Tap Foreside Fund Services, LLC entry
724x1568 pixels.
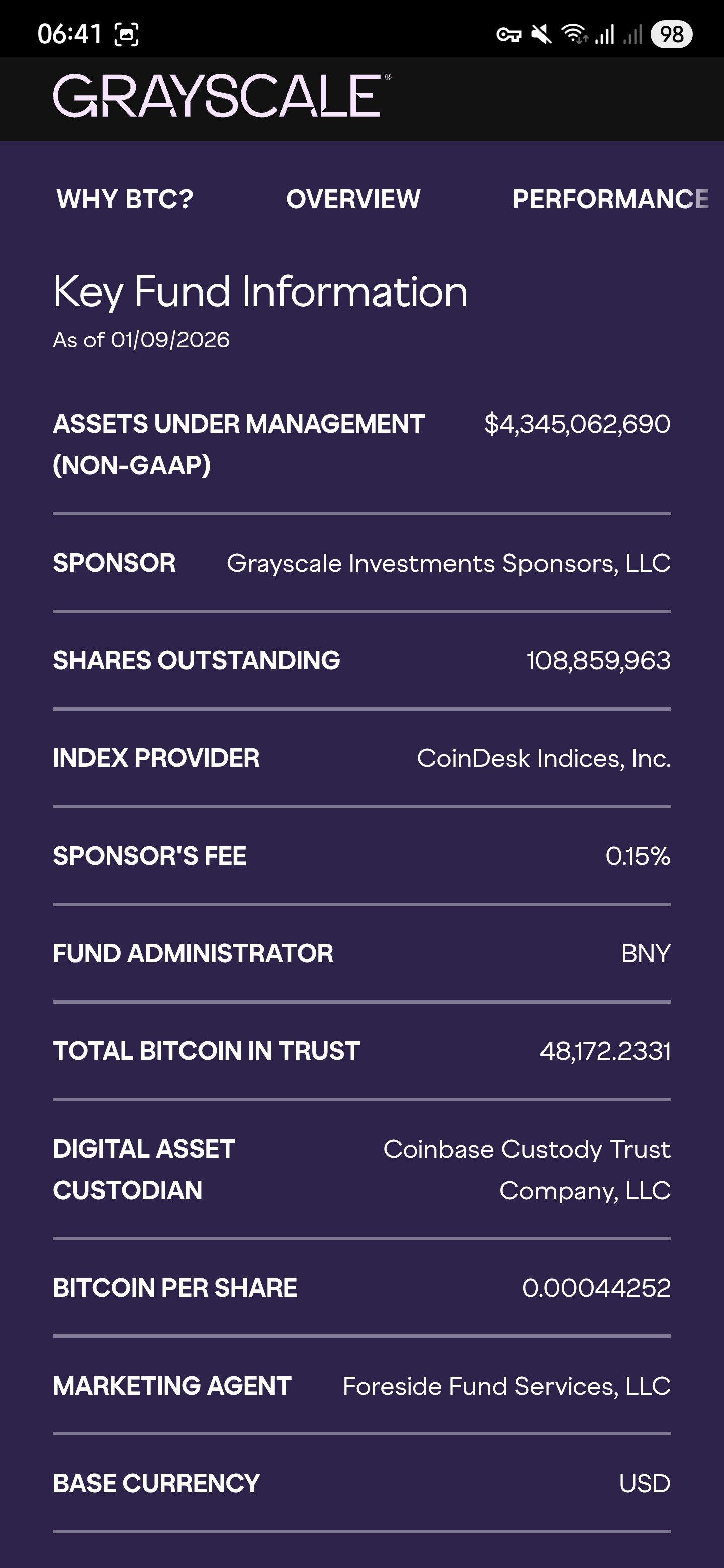506,1386
